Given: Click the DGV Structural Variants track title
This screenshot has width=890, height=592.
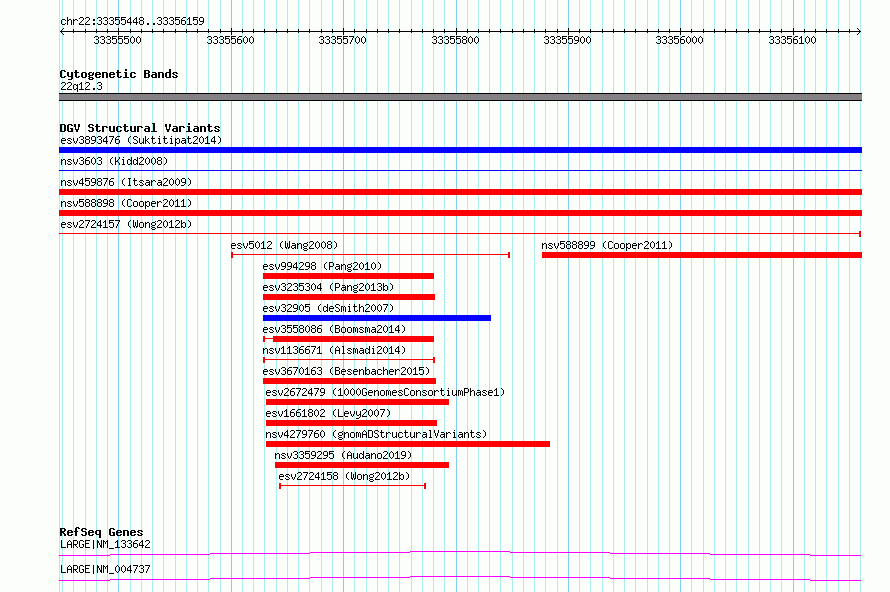Looking at the screenshot, I should [140, 128].
